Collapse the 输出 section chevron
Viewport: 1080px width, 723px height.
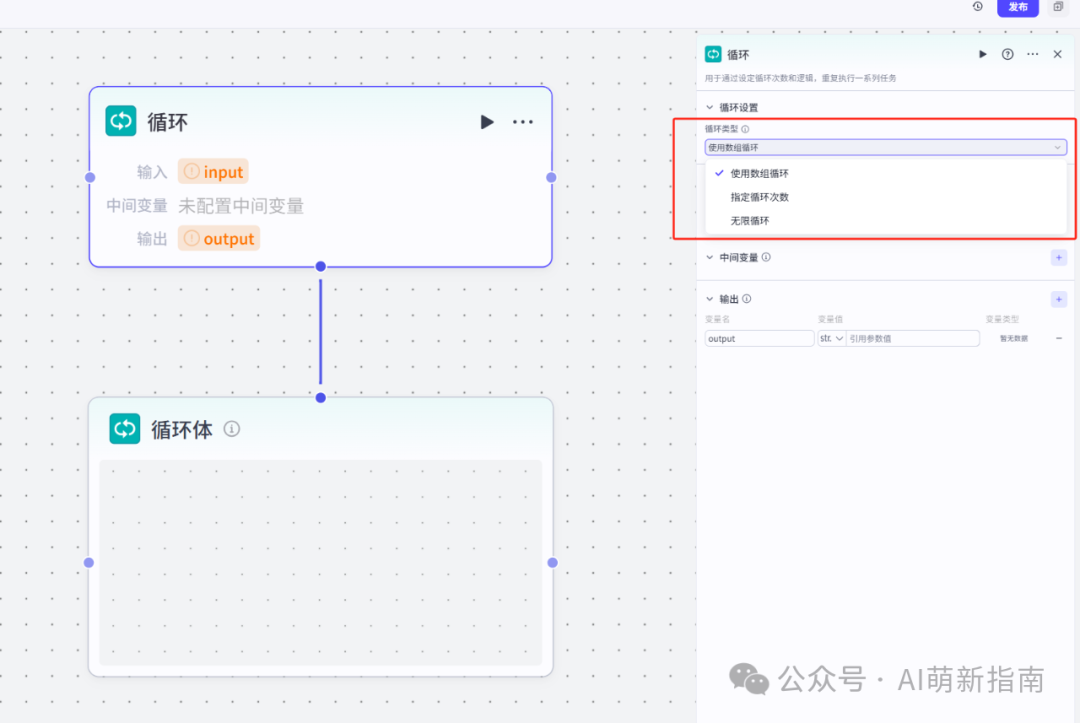[x=710, y=299]
